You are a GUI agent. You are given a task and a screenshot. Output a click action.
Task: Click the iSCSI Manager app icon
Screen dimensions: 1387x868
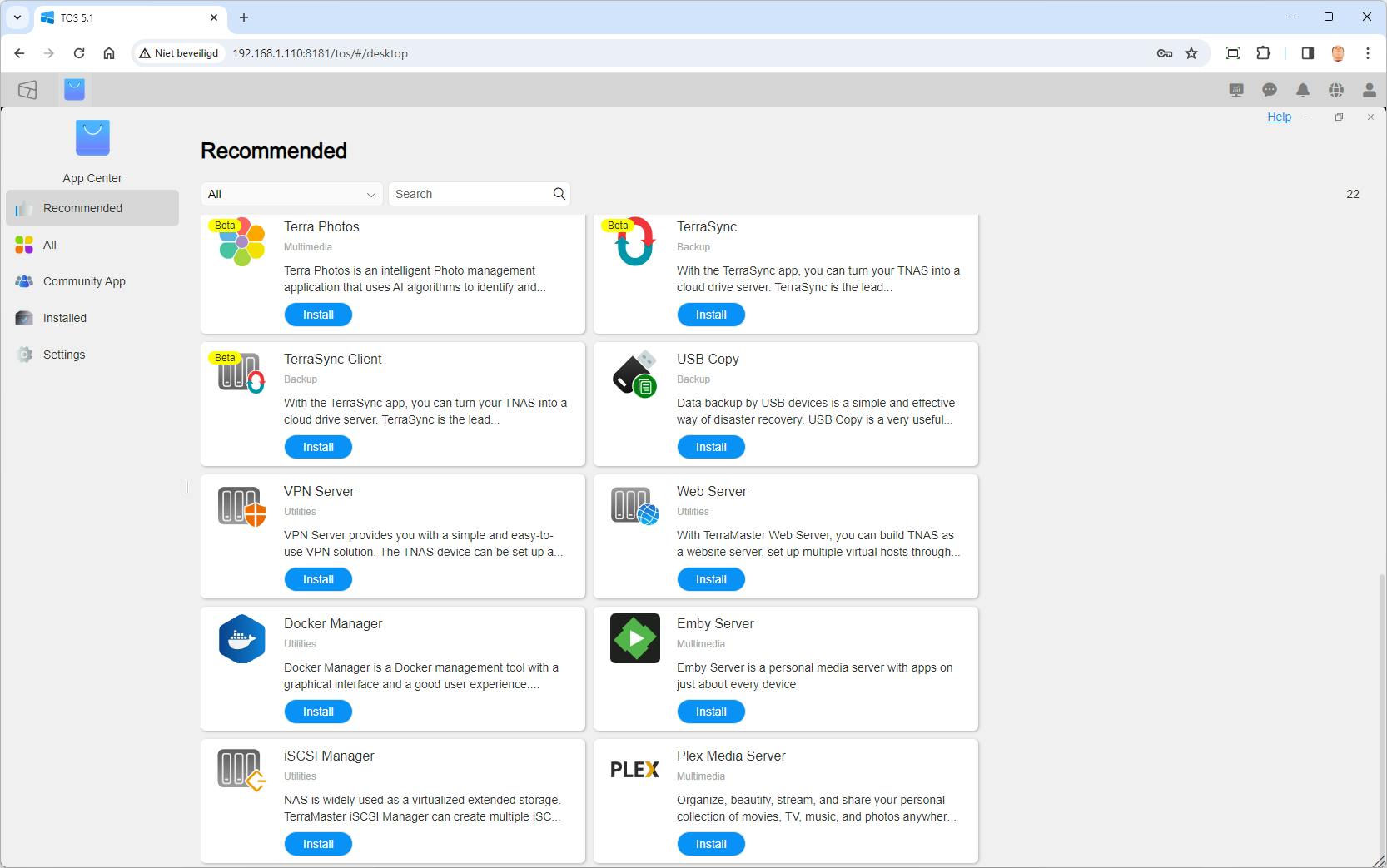241,771
